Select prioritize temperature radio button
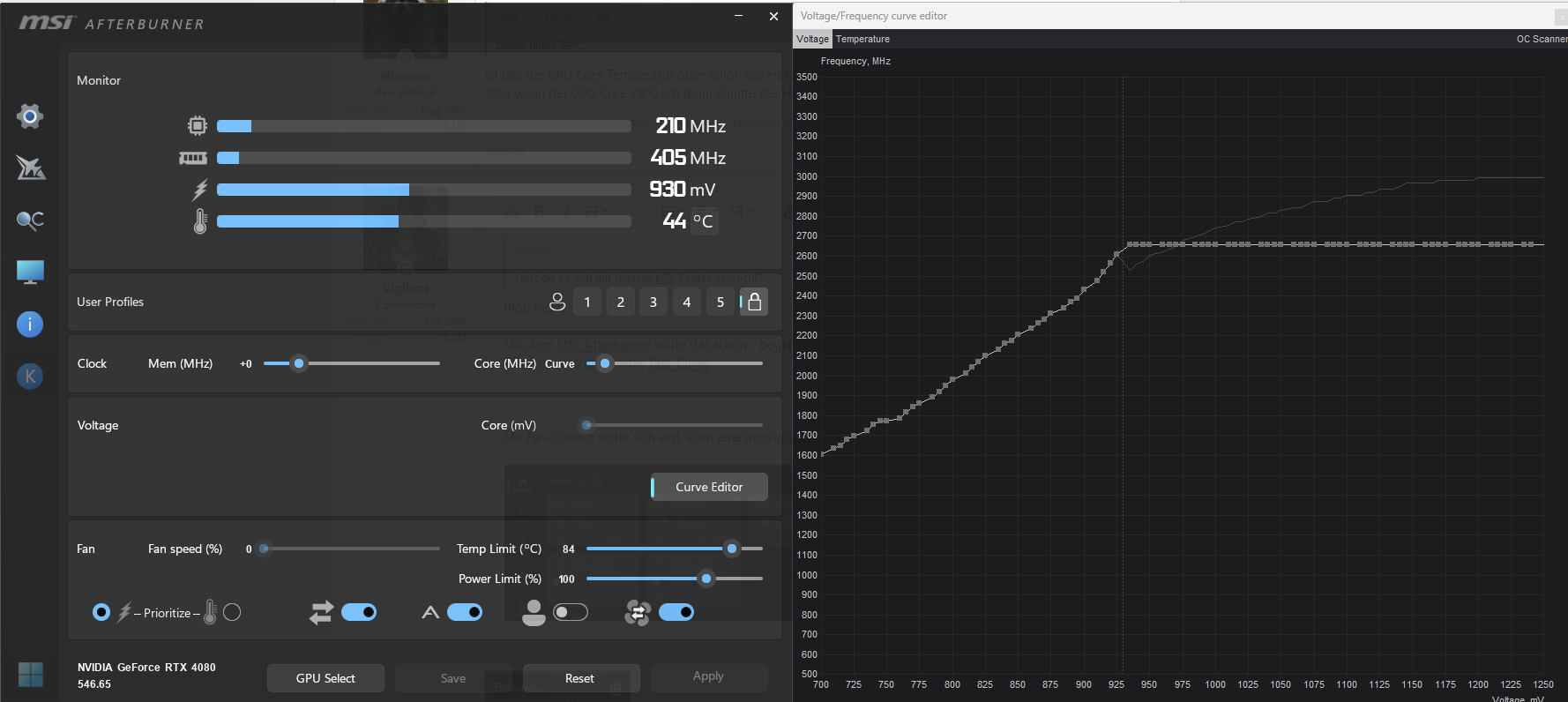1568x702 pixels. pos(232,612)
